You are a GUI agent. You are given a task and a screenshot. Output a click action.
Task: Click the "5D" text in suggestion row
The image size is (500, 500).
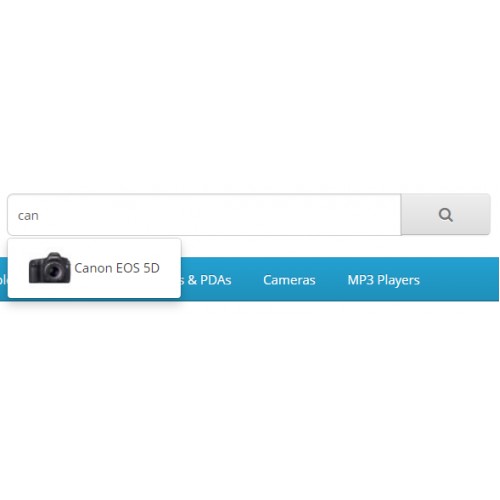click(x=151, y=268)
